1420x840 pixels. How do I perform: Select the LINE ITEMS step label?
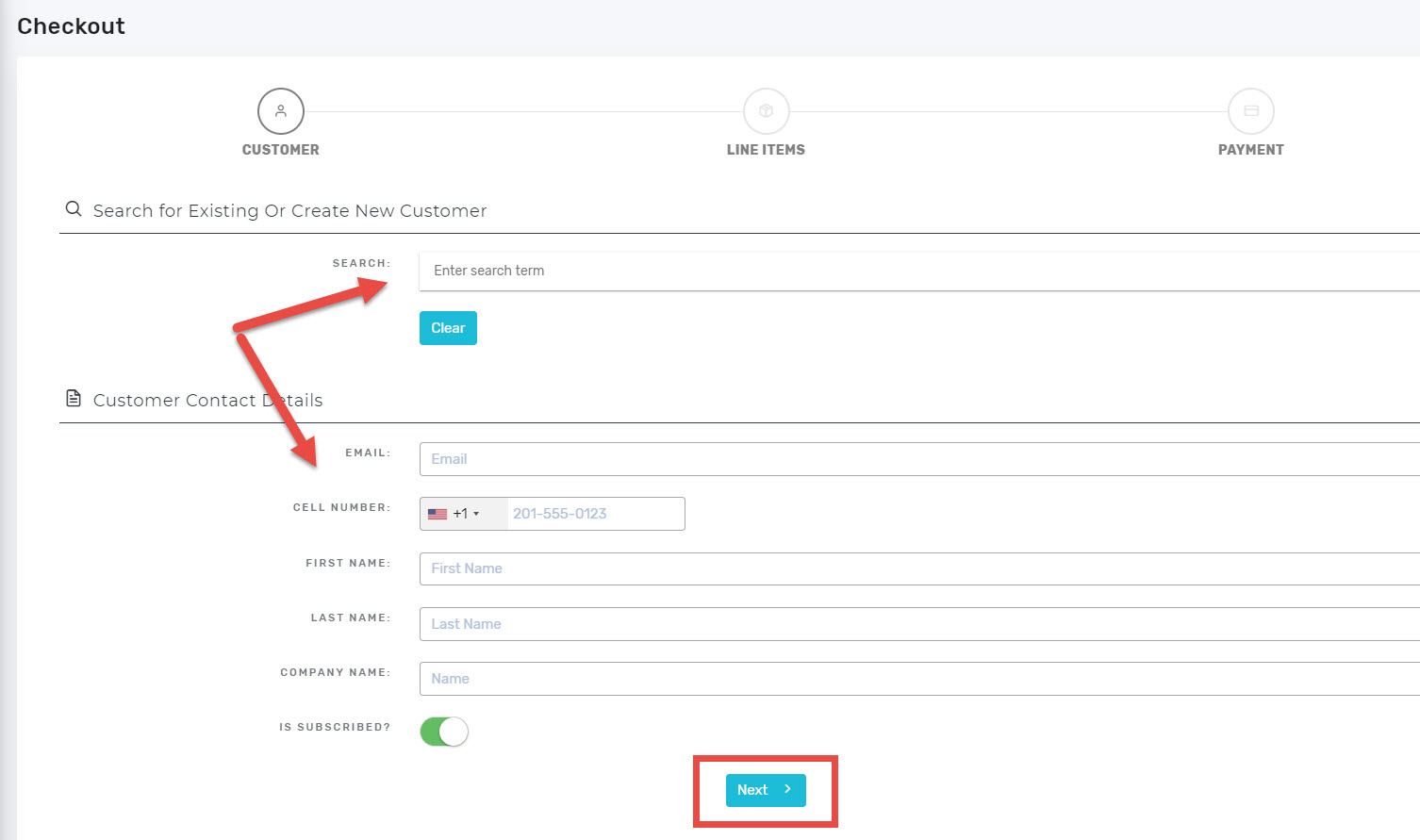point(767,150)
